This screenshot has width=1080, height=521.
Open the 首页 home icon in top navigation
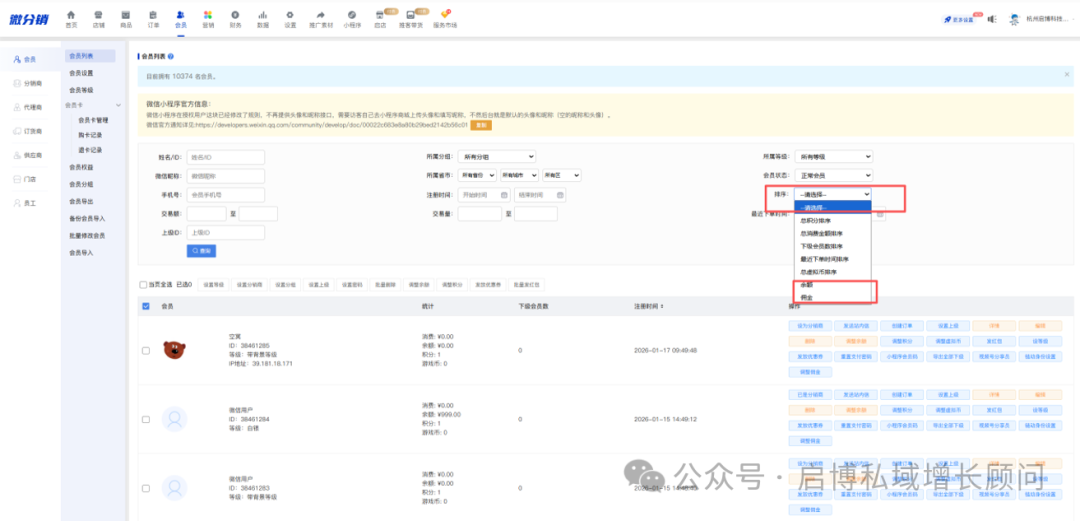pos(71,15)
